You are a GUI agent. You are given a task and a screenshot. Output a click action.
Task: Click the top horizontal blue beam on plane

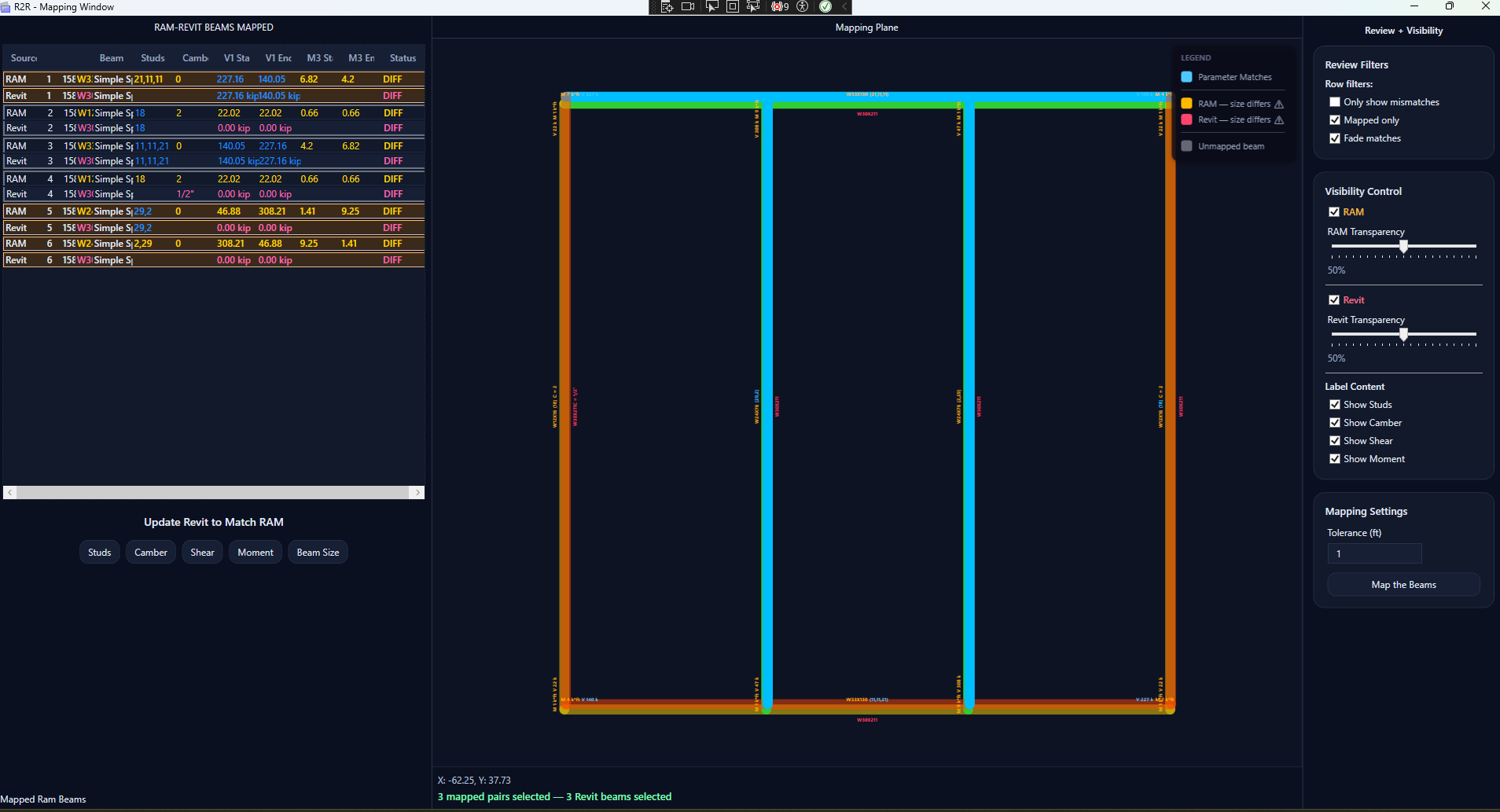[x=867, y=97]
